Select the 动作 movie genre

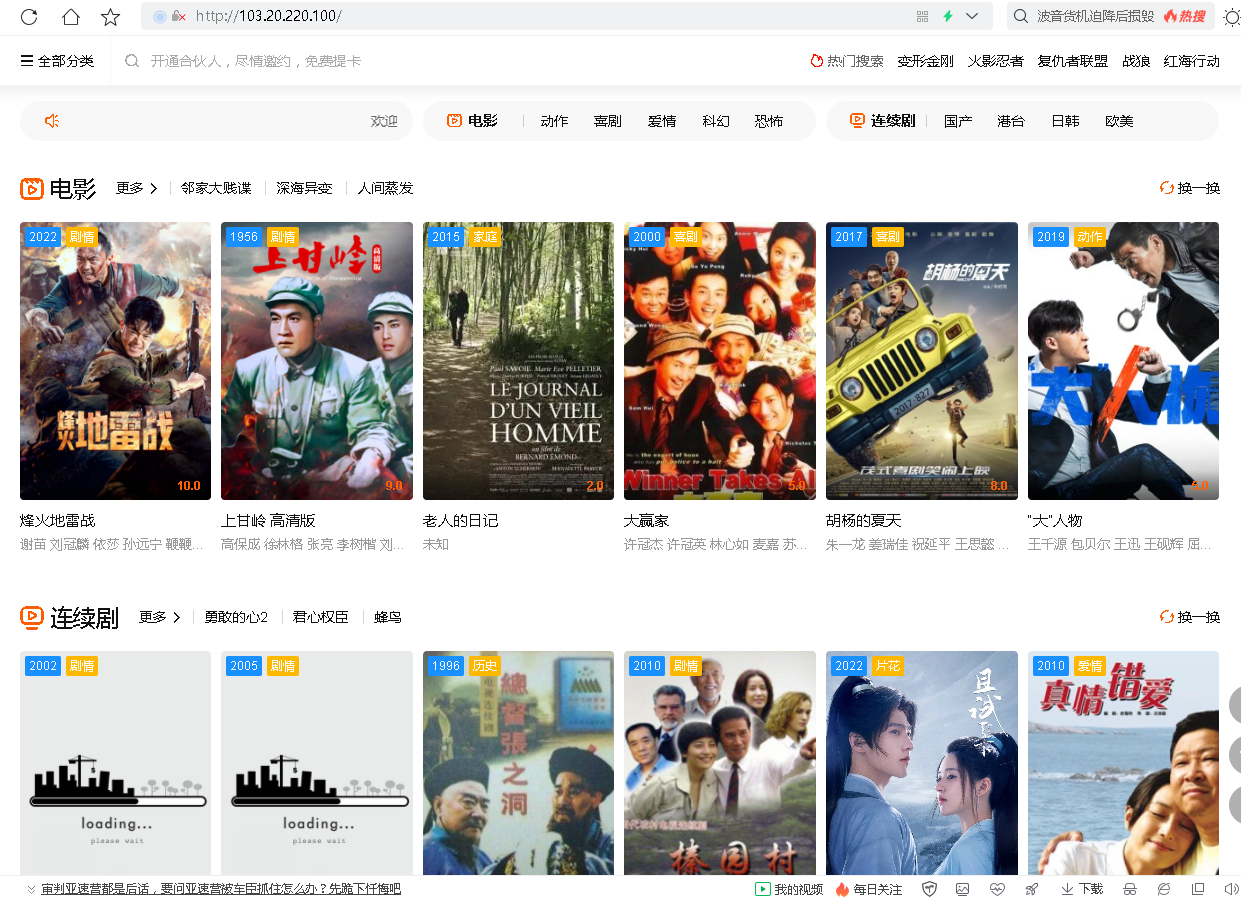[554, 121]
